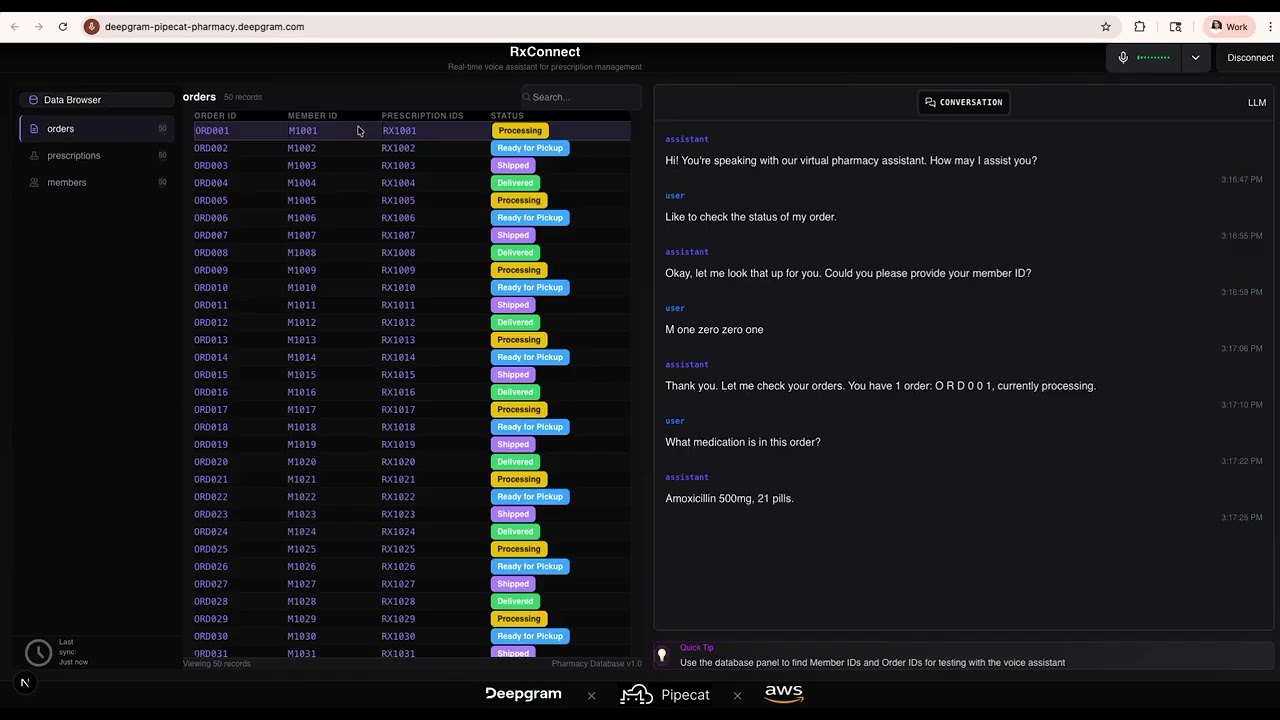Click Delivered badge for ORD028
Viewport: 1280px width, 720px height.
pyautogui.click(x=515, y=601)
